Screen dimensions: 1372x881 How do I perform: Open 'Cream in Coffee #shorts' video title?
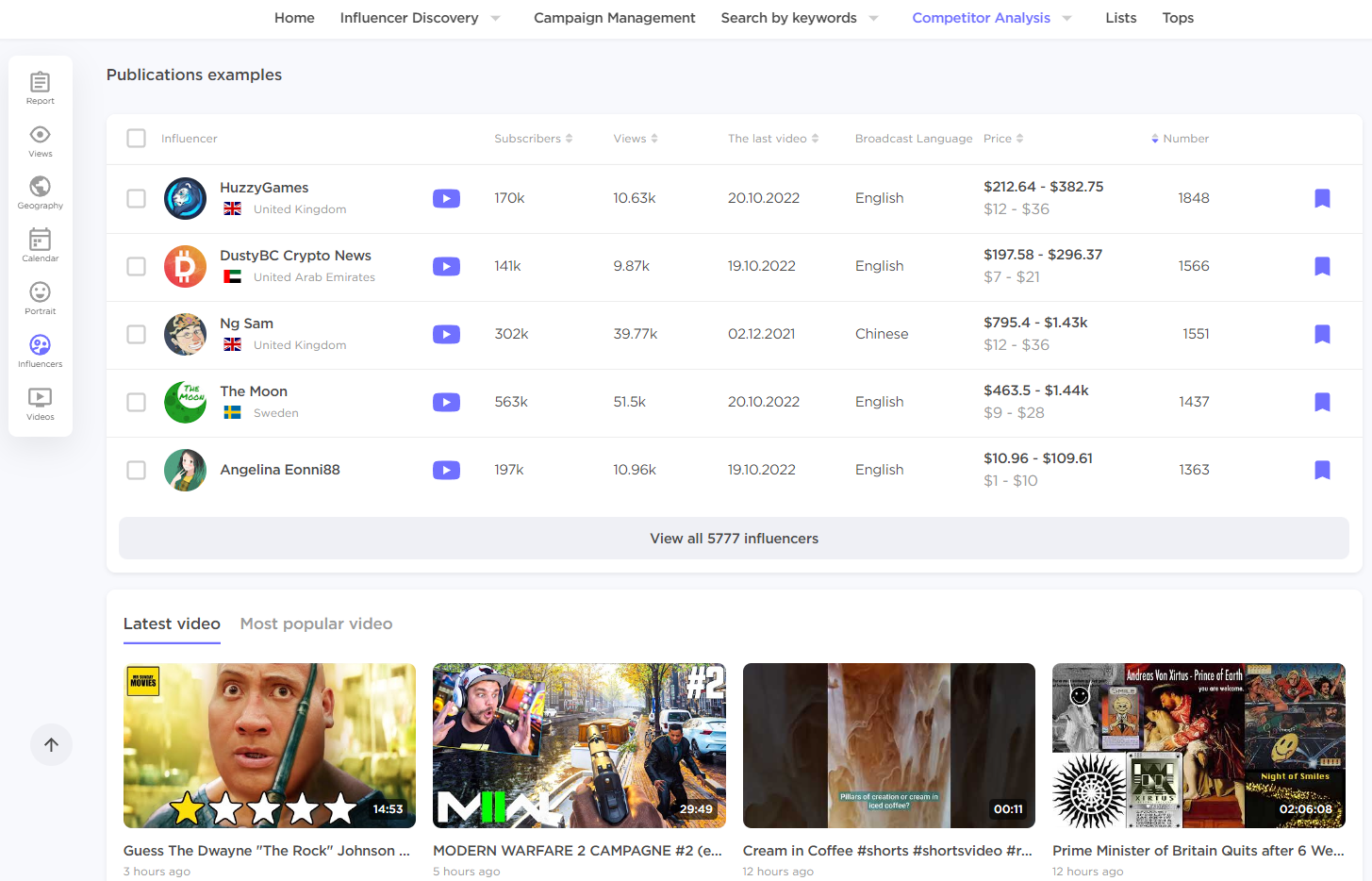pos(887,851)
